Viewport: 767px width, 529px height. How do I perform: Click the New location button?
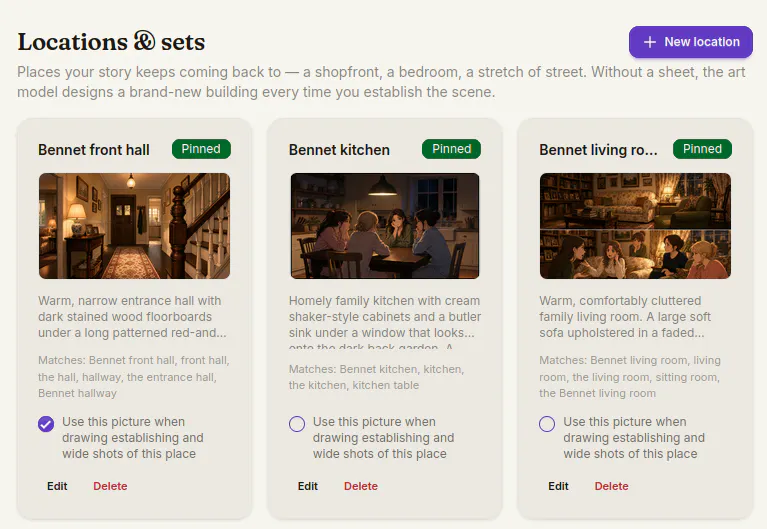(691, 42)
